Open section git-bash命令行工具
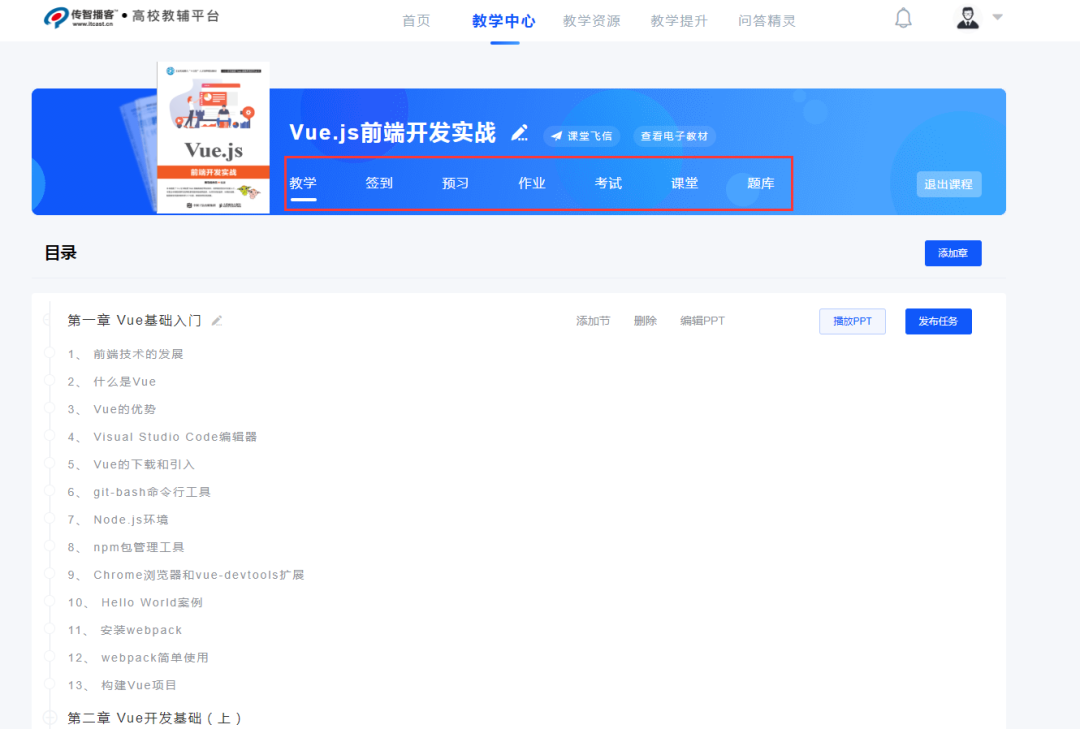The image size is (1080, 729). tap(139, 492)
